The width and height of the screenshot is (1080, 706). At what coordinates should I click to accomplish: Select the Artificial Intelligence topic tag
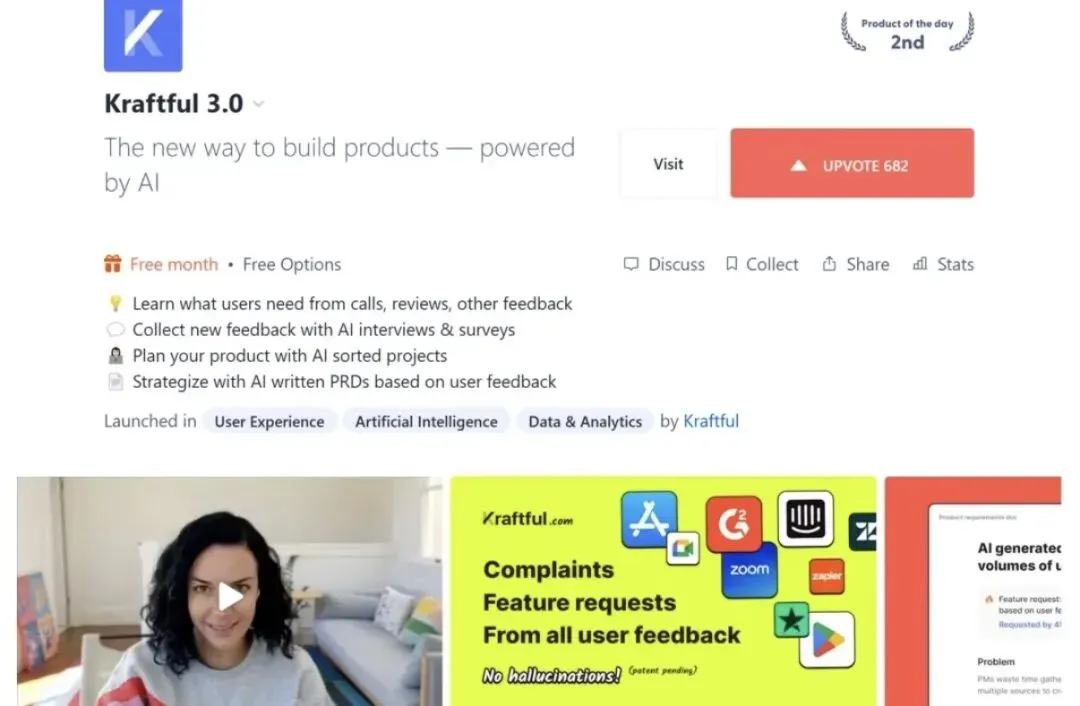[426, 422]
